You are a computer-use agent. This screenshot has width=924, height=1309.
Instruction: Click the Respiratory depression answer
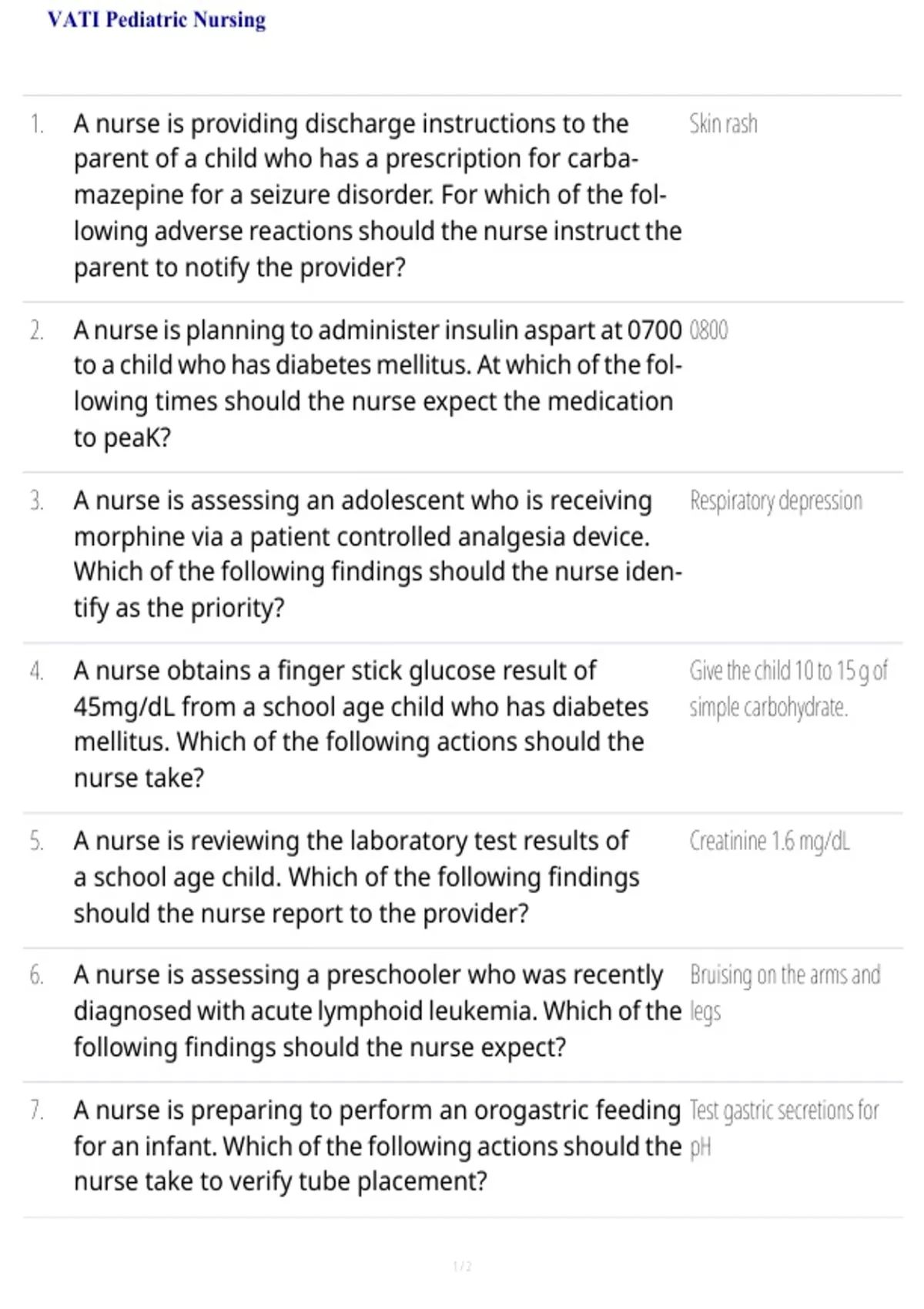pyautogui.click(x=775, y=500)
